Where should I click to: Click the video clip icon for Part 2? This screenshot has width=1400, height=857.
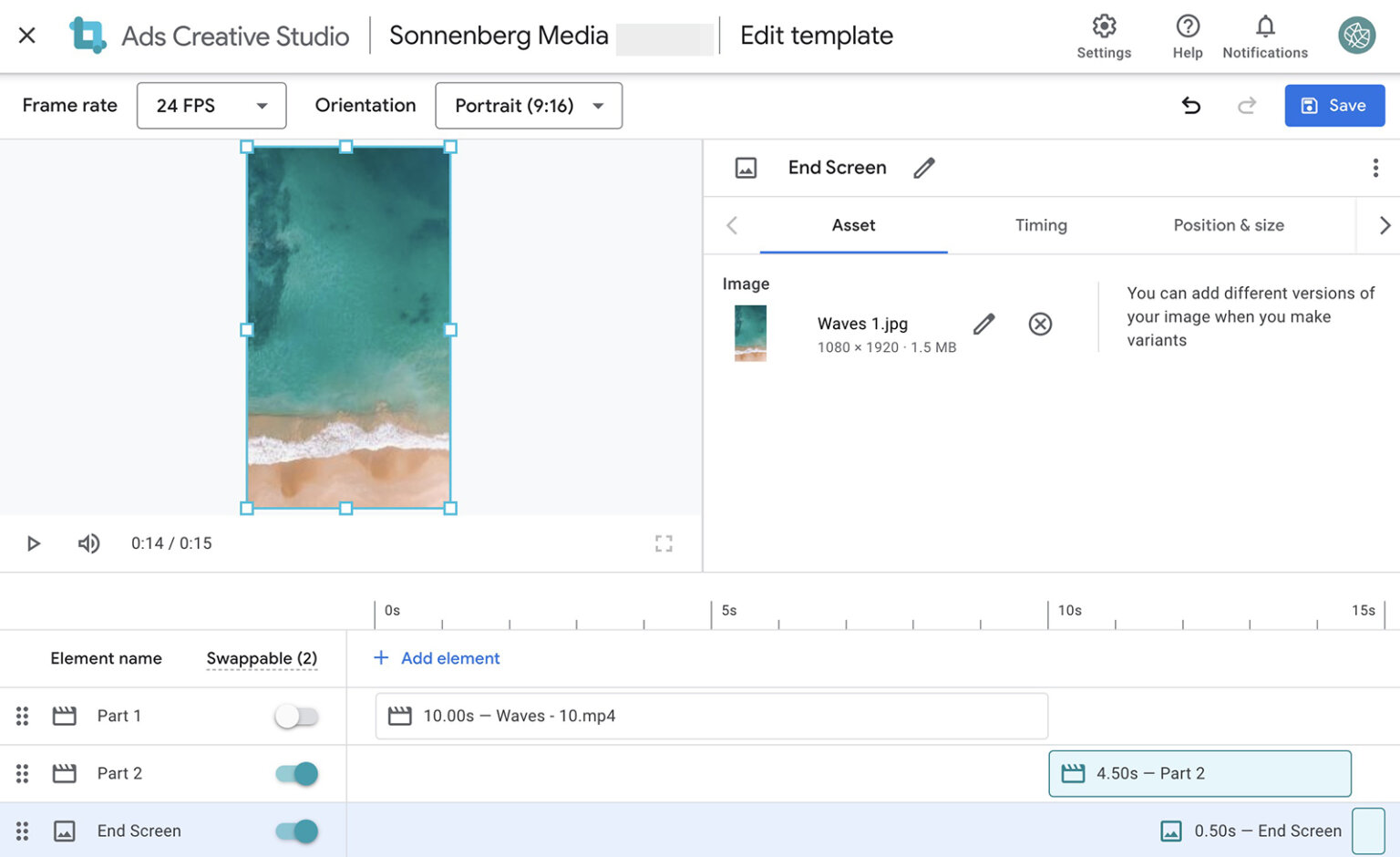[x=64, y=773]
